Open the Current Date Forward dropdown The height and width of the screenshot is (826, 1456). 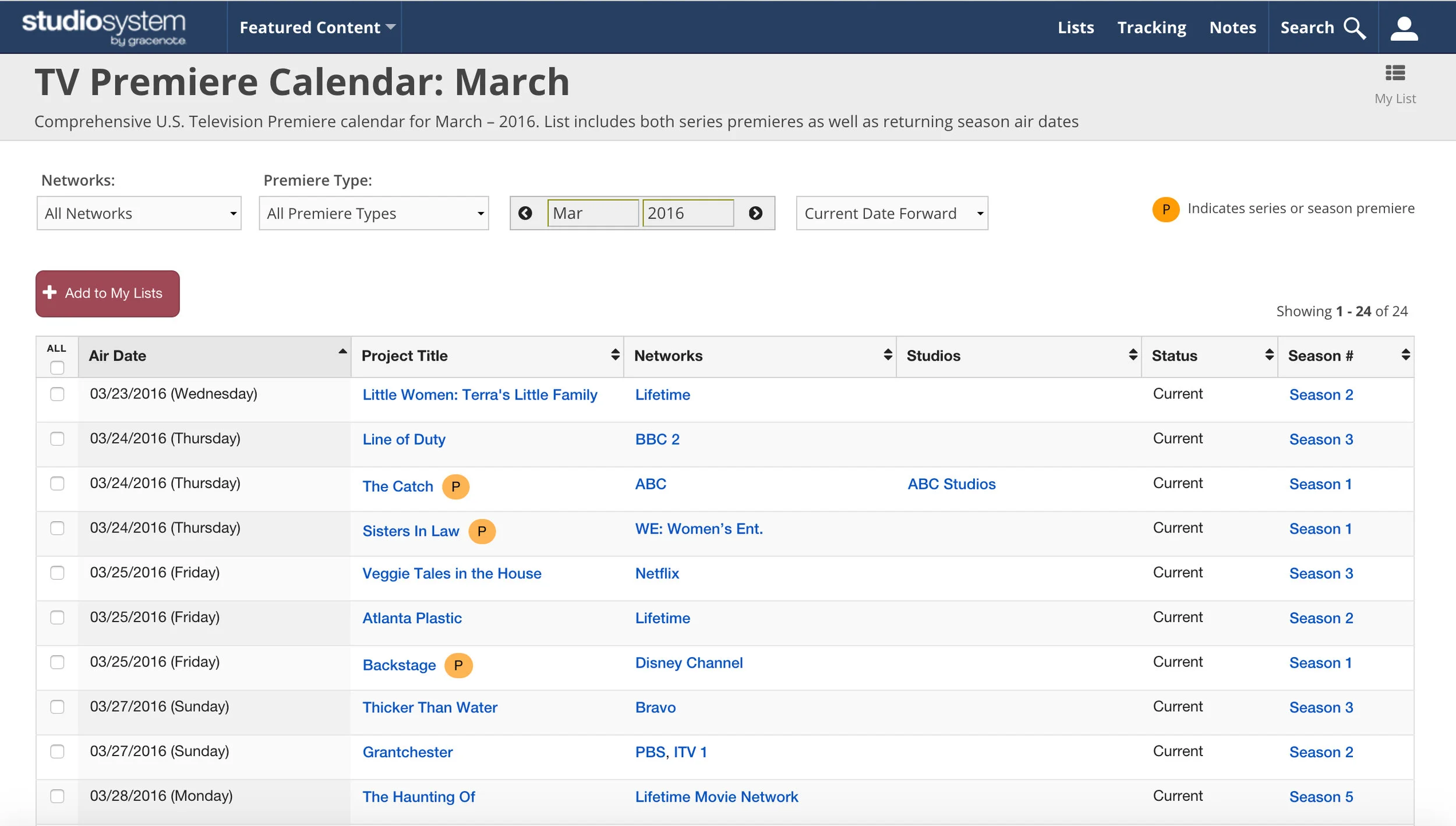click(892, 213)
